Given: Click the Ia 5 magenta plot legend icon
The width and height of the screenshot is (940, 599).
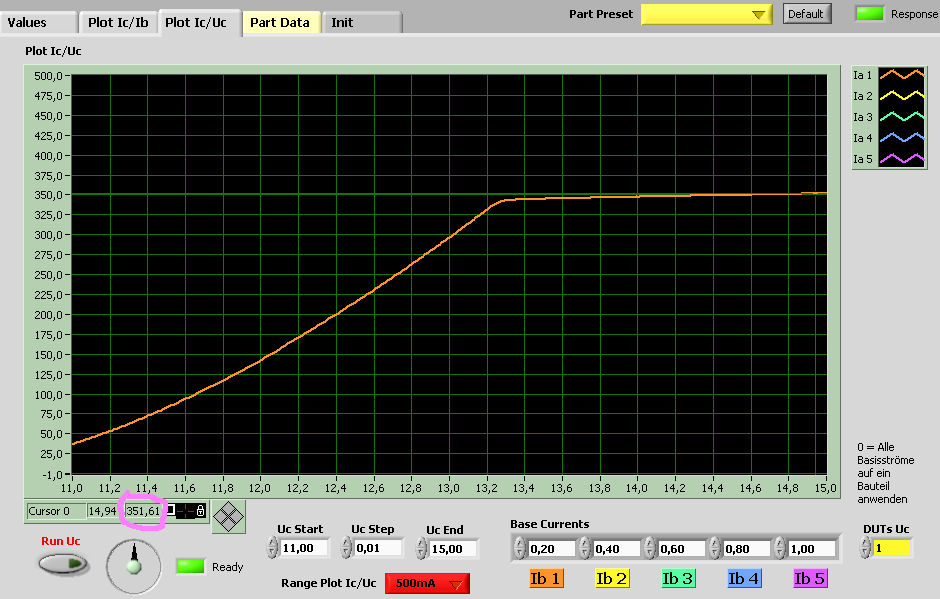Looking at the screenshot, I should pyautogui.click(x=900, y=159).
